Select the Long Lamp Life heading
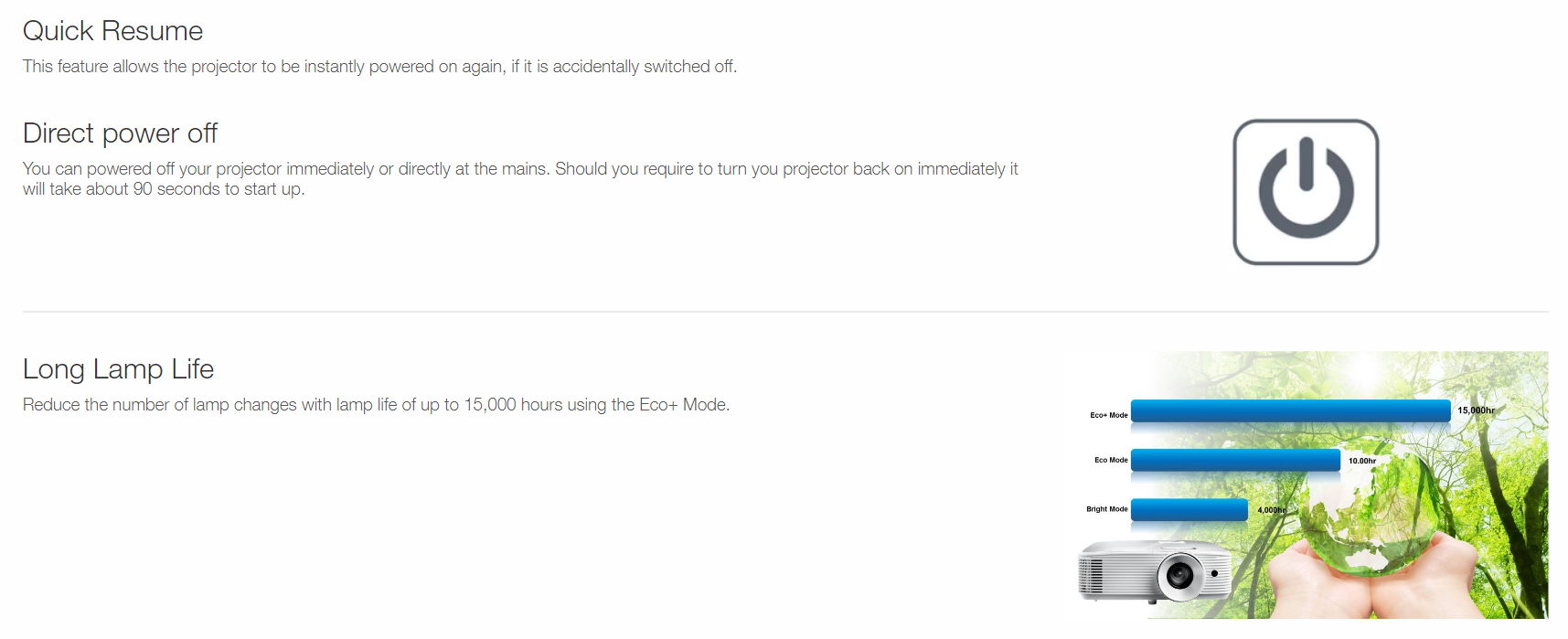The height and width of the screenshot is (639, 1568). (x=118, y=369)
